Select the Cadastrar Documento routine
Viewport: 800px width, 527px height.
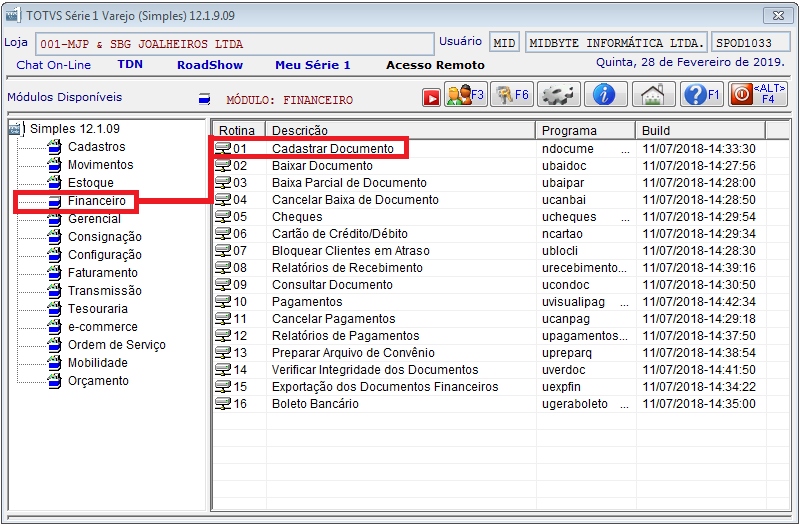click(x=333, y=148)
